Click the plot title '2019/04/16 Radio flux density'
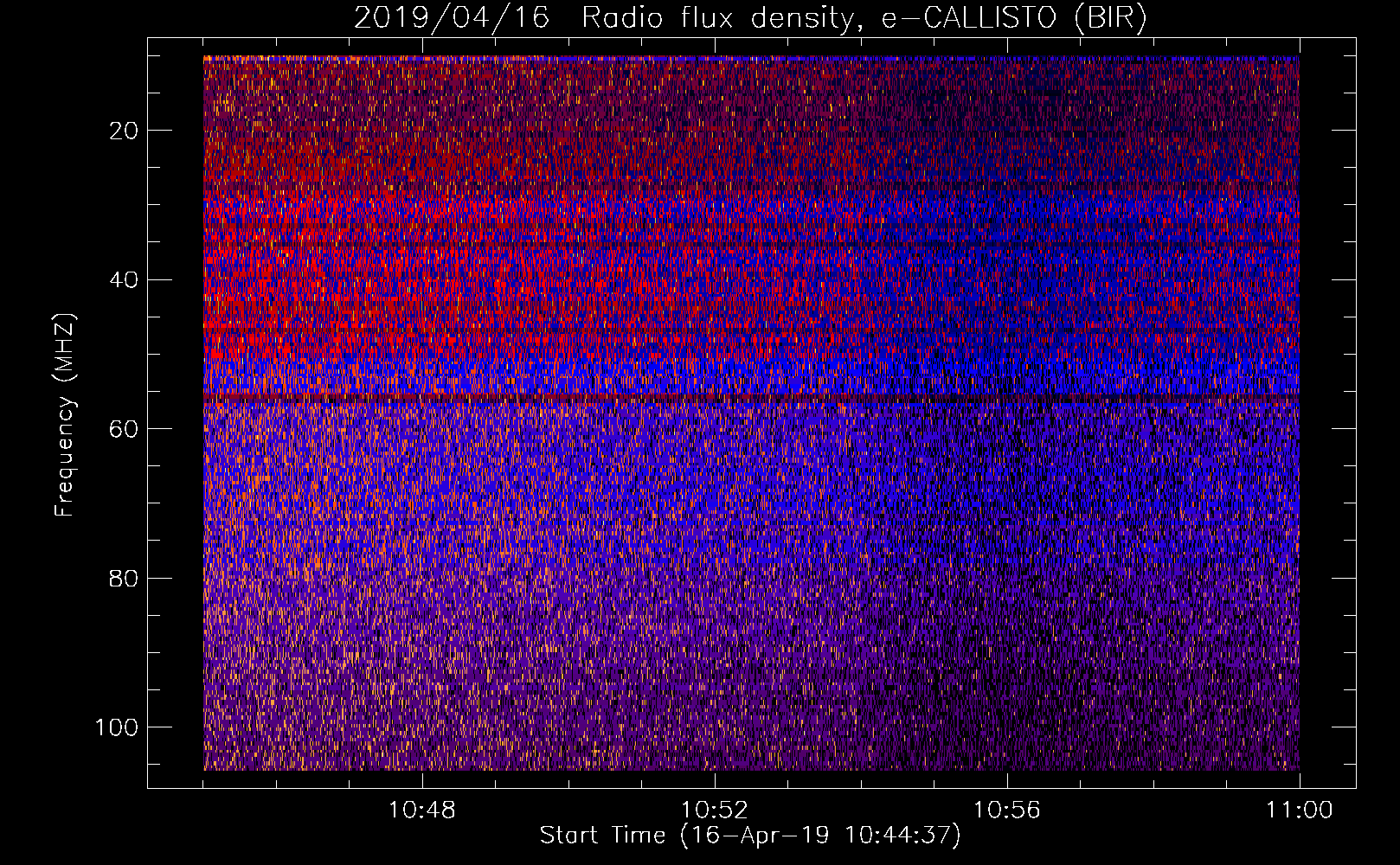The height and width of the screenshot is (865, 1400). (x=750, y=17)
